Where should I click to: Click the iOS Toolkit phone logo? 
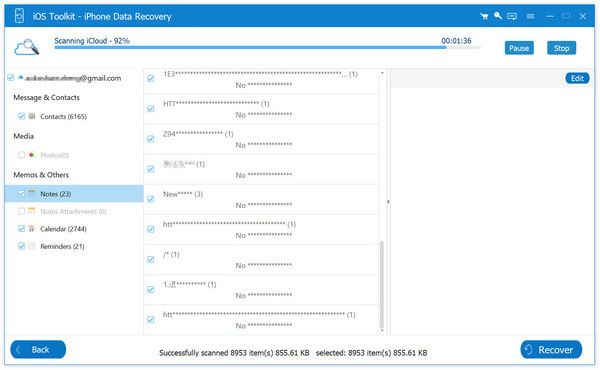[19, 16]
